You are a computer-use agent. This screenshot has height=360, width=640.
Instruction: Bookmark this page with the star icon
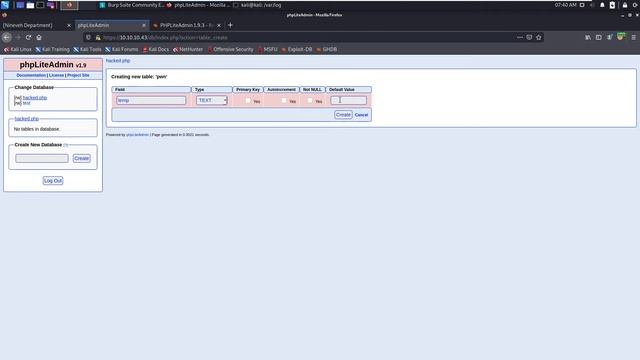pyautogui.click(x=539, y=38)
